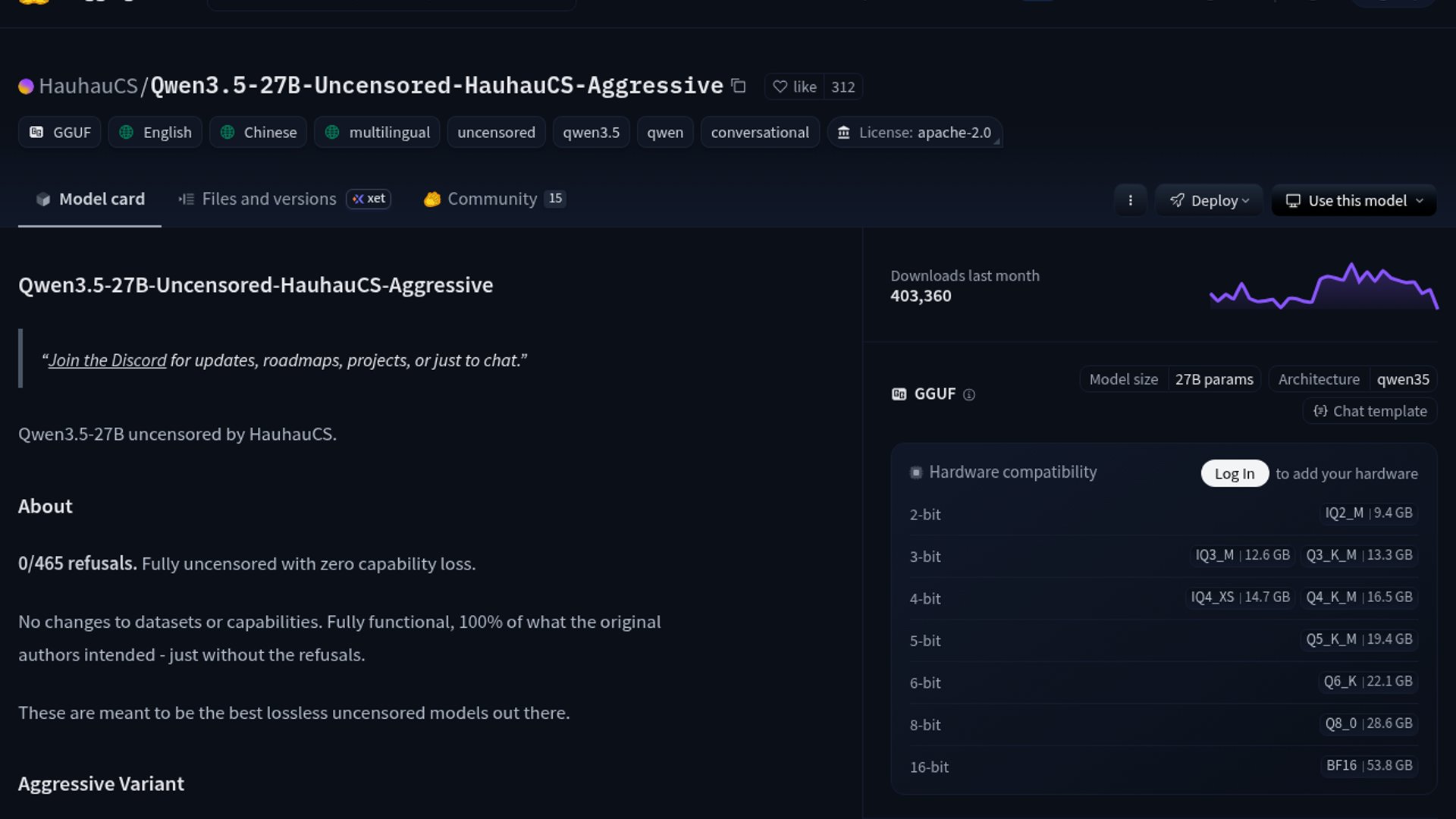Viewport: 1456px width, 819px height.
Task: Select the GGUF library tag
Action: point(59,132)
